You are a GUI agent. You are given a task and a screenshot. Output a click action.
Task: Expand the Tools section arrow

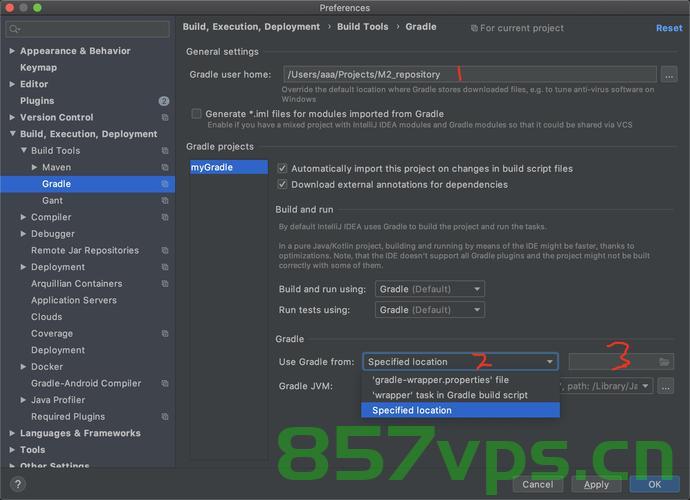tap(12, 450)
